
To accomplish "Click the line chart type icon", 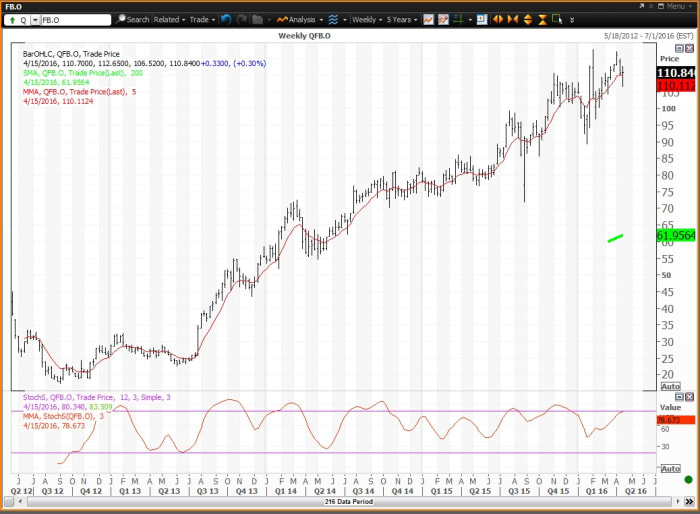I will [x=428, y=19].
